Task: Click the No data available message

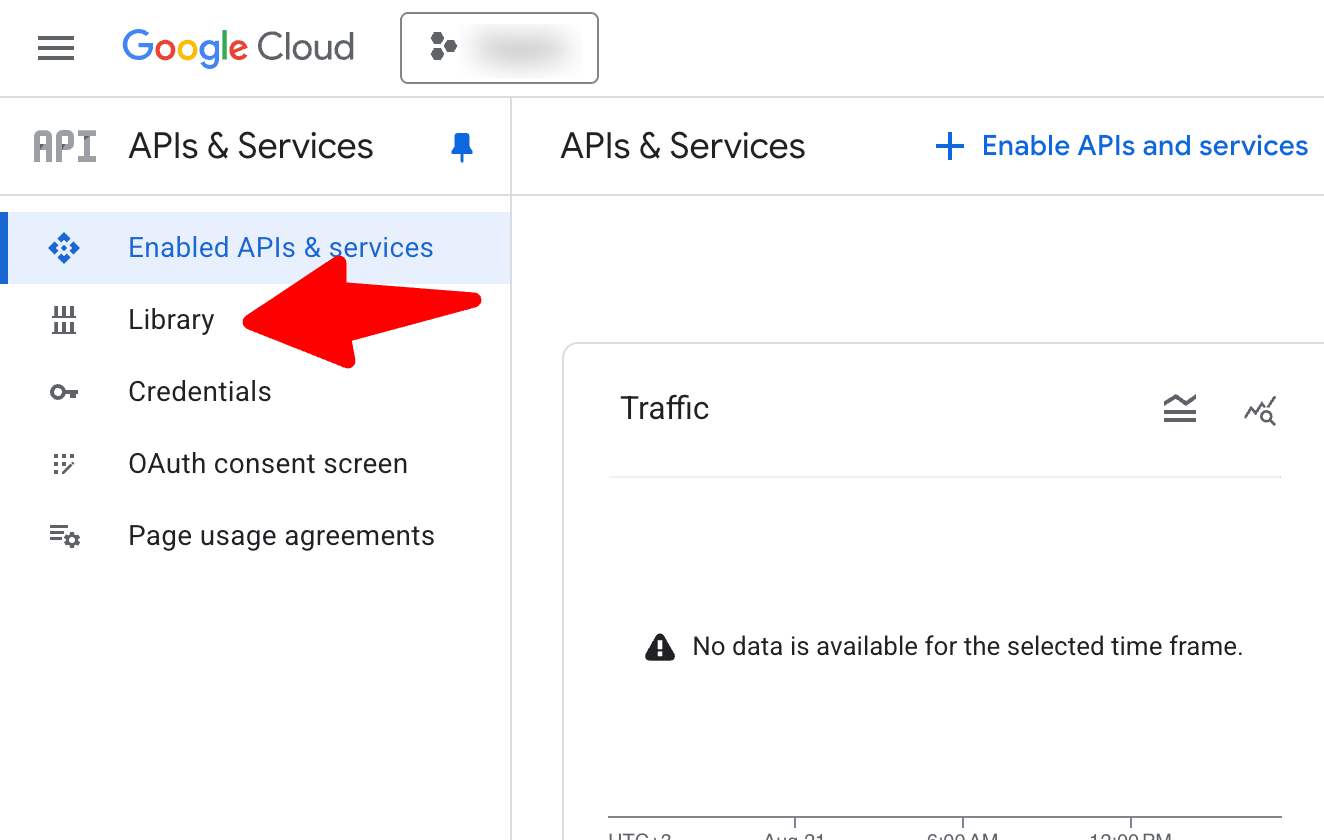Action: 966,647
